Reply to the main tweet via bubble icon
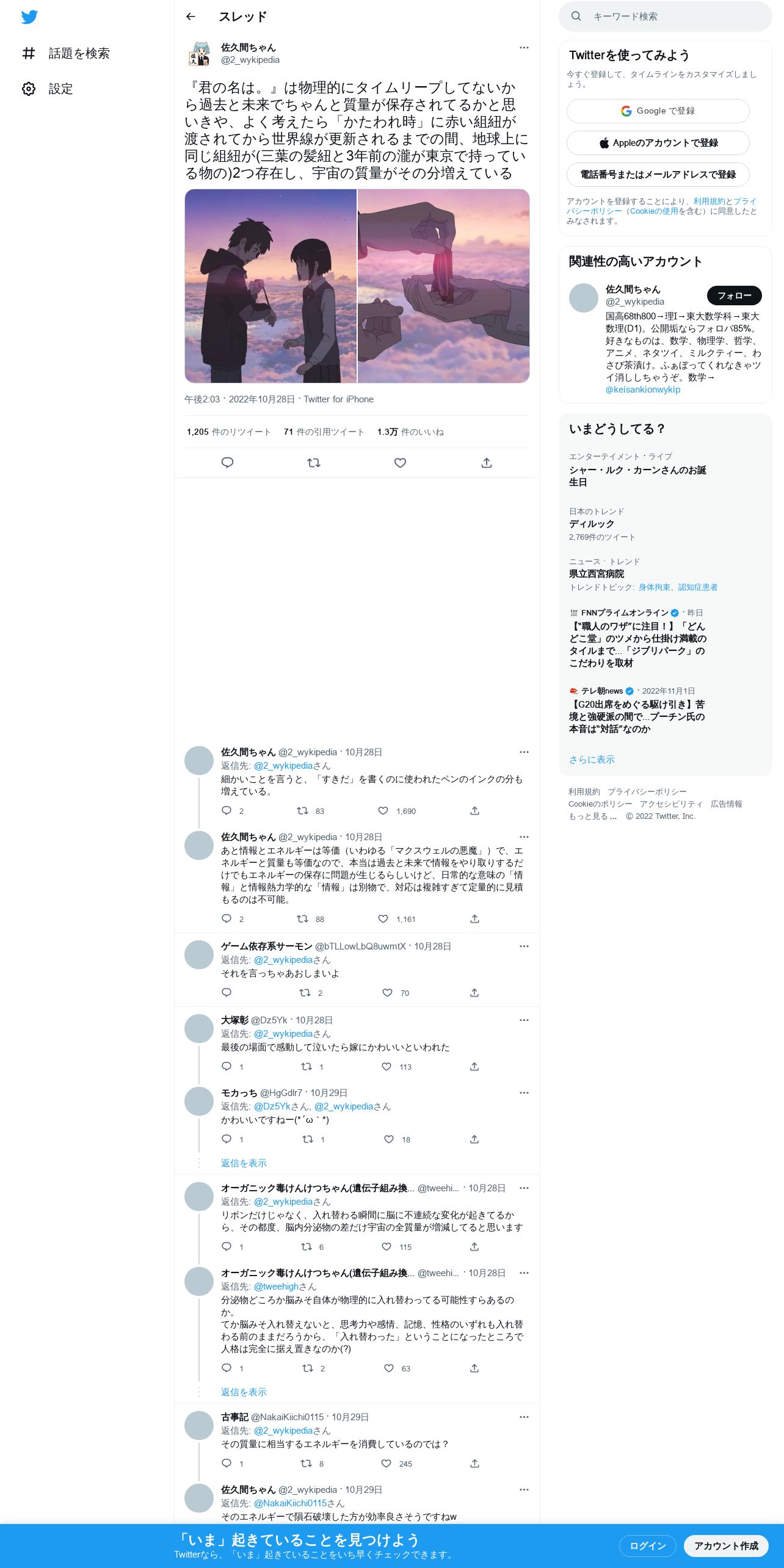Screen dimensions: 784x1568 pyautogui.click(x=227, y=463)
